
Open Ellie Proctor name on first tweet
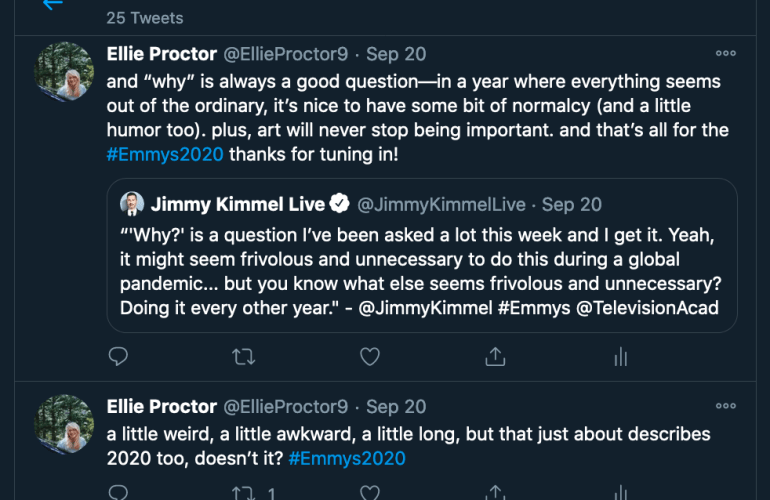tap(161, 53)
